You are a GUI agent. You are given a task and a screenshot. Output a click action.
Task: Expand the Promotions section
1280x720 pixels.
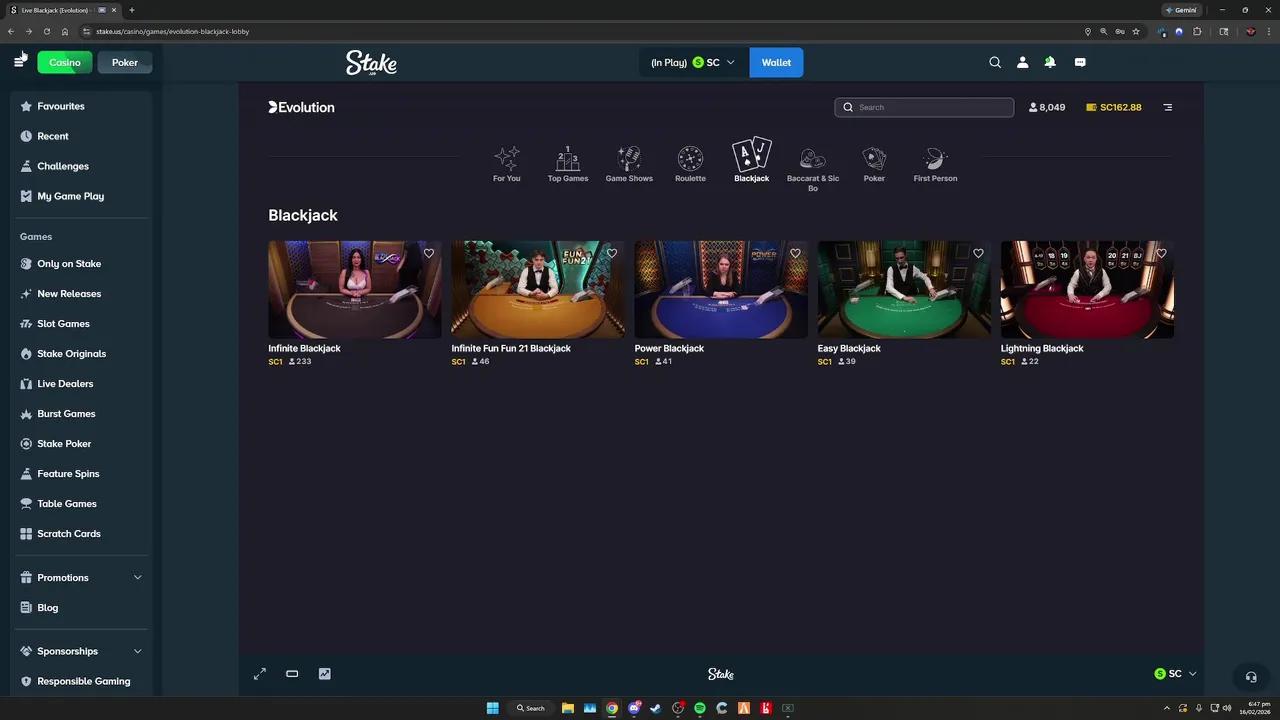tap(80, 577)
